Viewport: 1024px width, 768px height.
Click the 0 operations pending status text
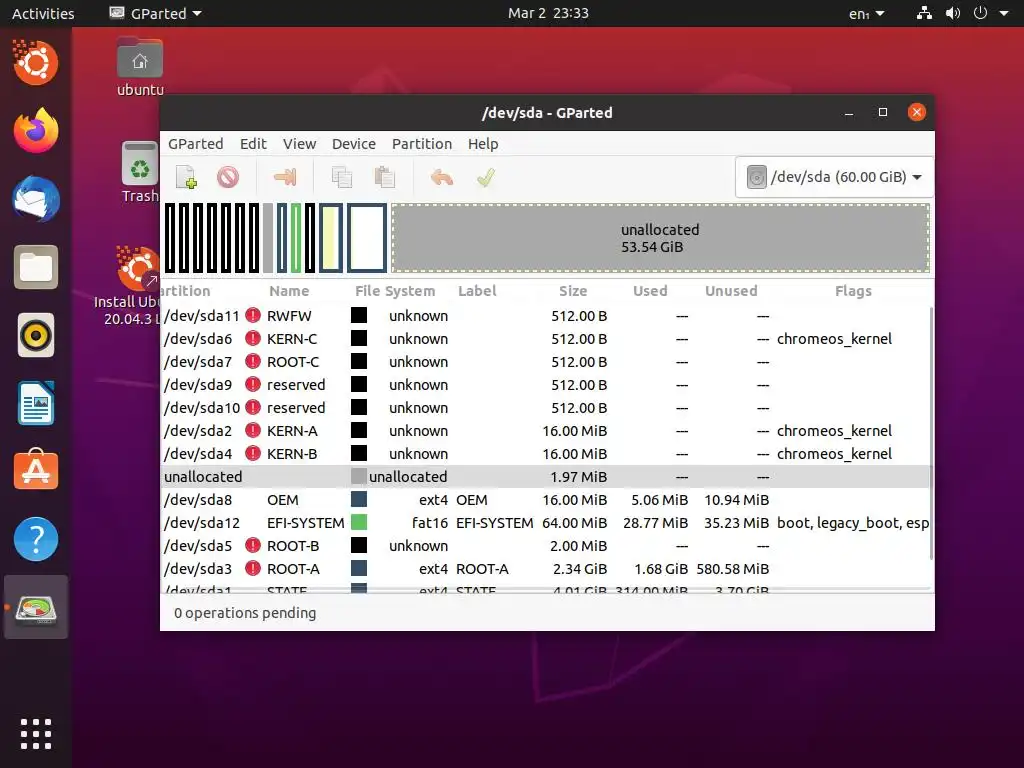tap(245, 613)
